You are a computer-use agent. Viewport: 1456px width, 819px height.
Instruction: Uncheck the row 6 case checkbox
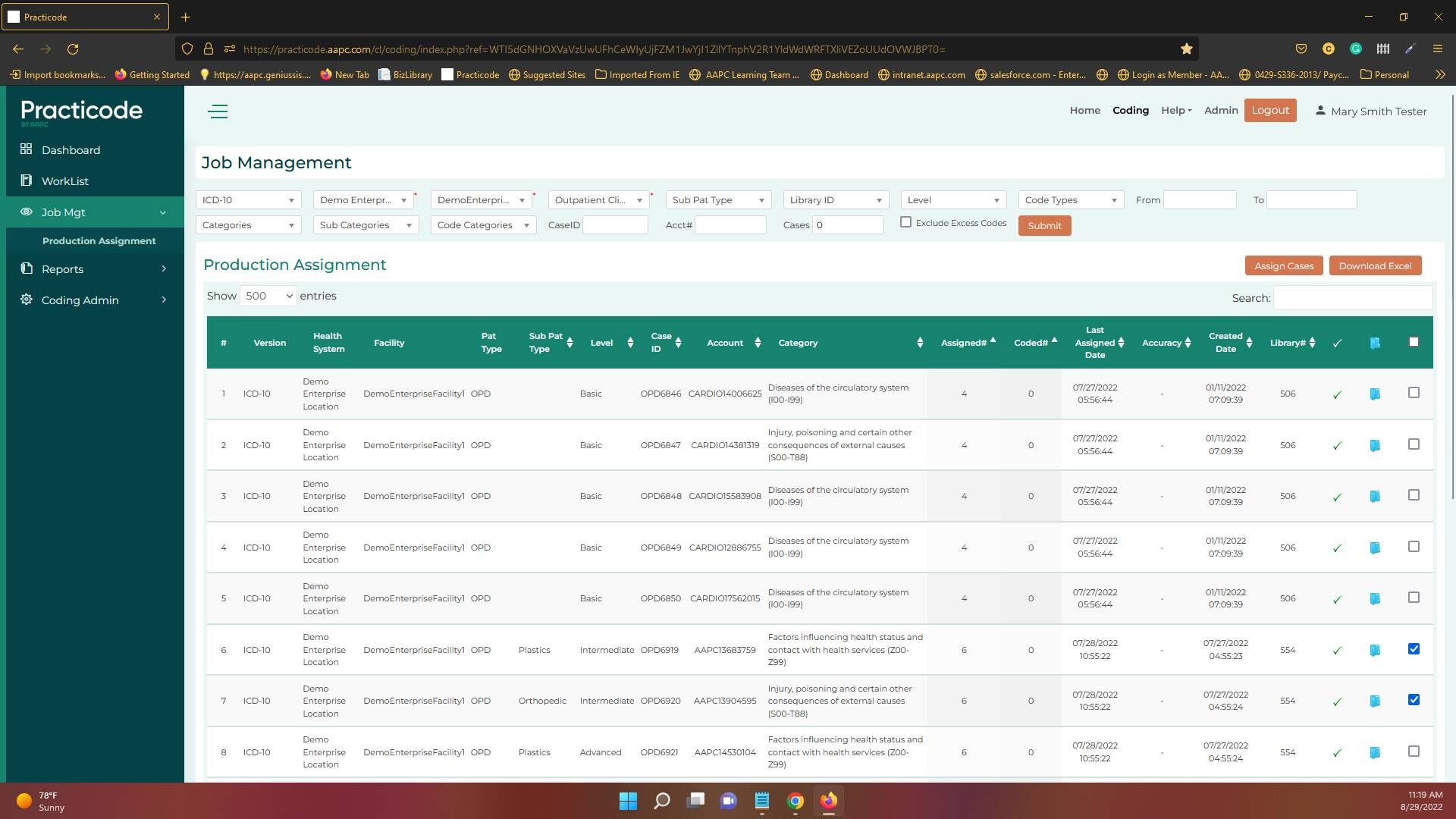click(1414, 649)
